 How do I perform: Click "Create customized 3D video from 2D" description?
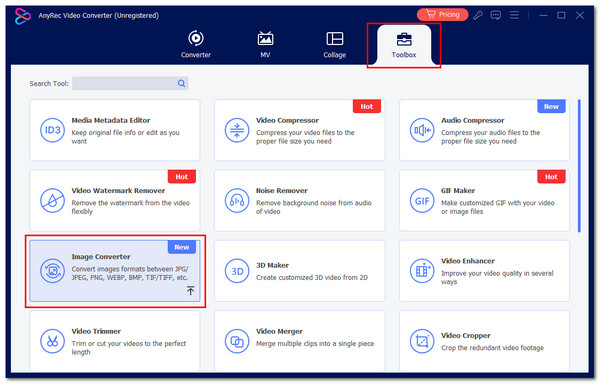tap(312, 278)
